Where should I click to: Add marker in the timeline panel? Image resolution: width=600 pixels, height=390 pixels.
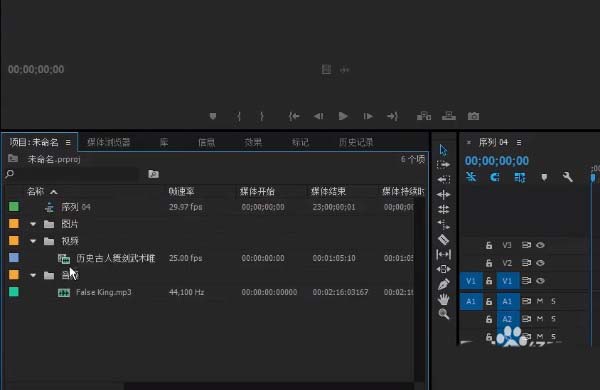tap(544, 177)
